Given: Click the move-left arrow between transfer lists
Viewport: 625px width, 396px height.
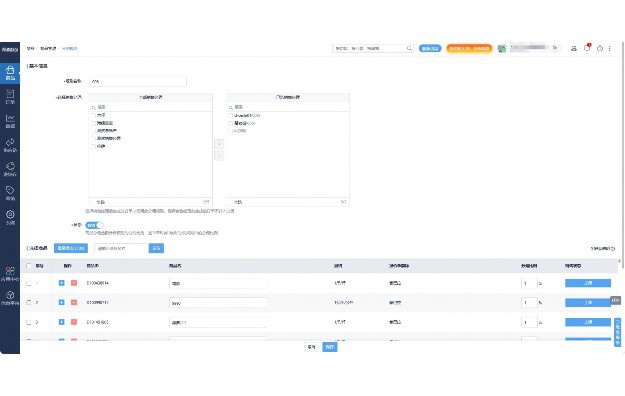Looking at the screenshot, I should 219,156.
